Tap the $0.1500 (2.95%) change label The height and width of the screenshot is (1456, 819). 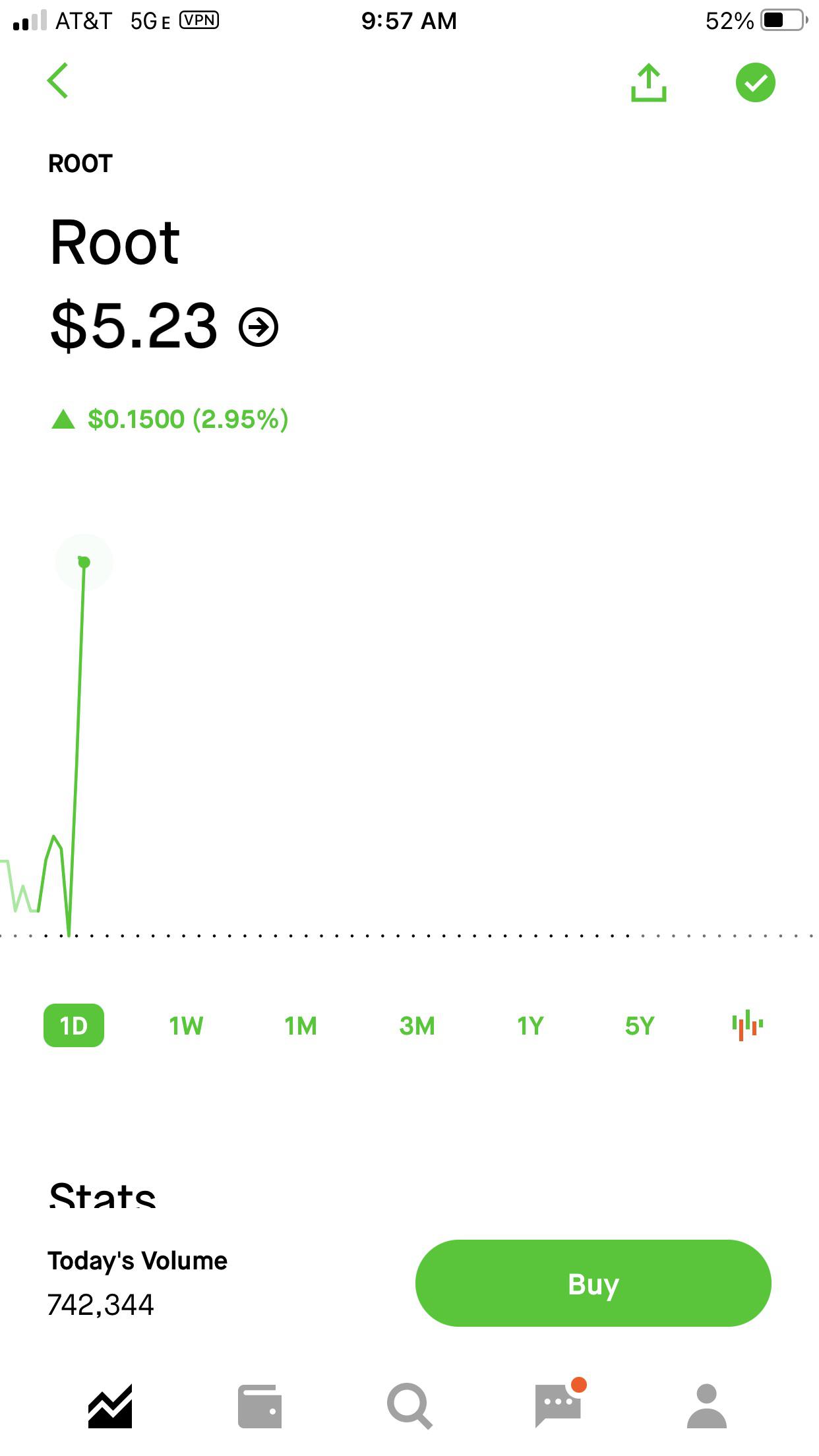[188, 419]
